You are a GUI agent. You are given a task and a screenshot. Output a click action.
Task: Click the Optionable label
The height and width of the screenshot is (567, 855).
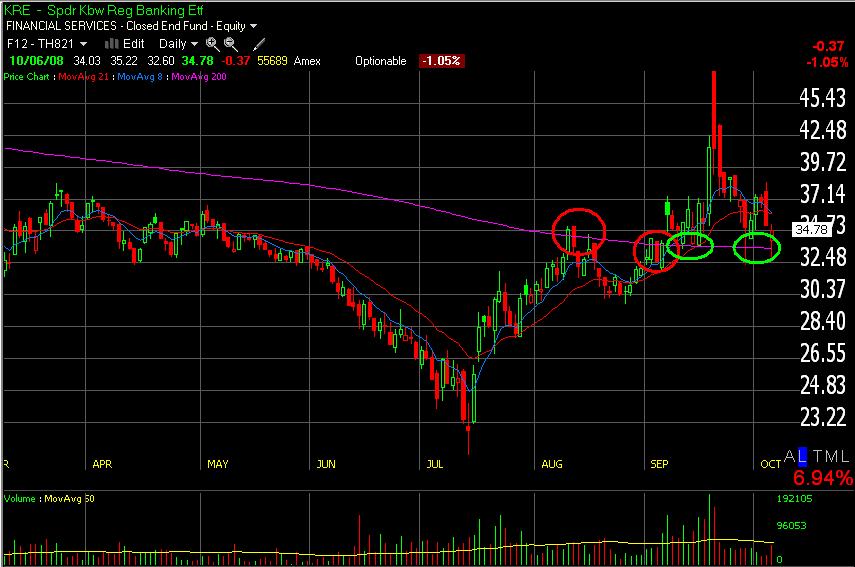[381, 61]
